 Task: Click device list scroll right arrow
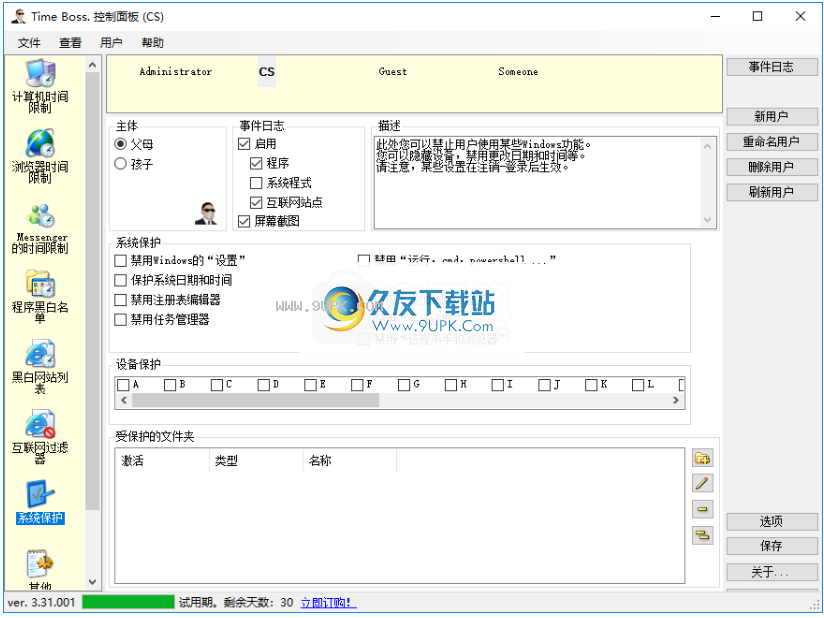click(x=676, y=400)
